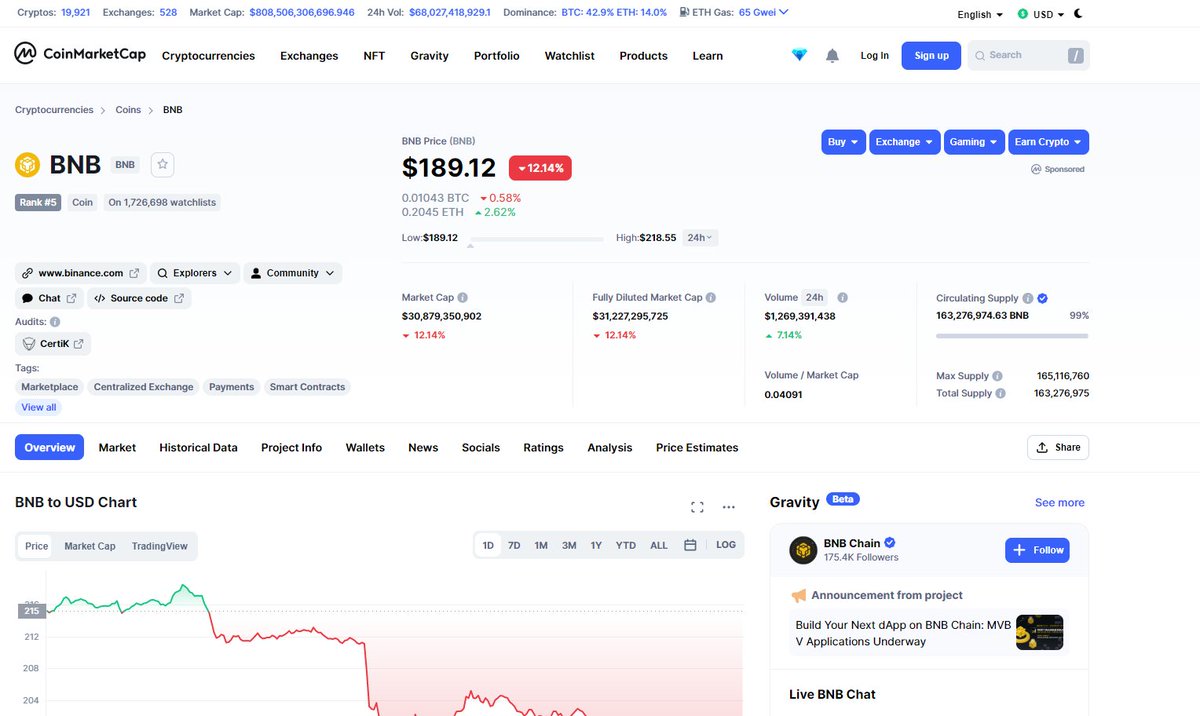
Task: Click Volume info icon
Action: pyautogui.click(x=843, y=298)
